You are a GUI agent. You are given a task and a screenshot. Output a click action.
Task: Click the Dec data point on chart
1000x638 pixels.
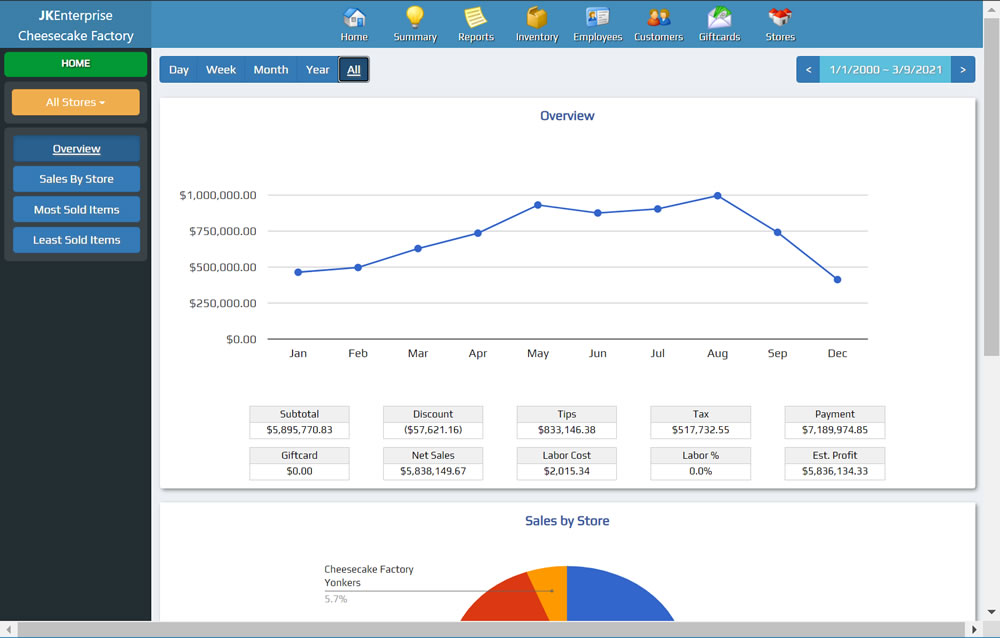coord(837,279)
